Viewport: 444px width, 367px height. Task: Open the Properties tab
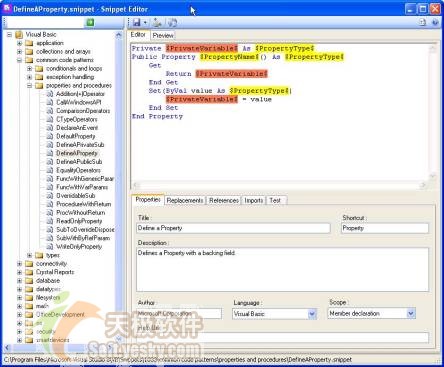click(148, 199)
